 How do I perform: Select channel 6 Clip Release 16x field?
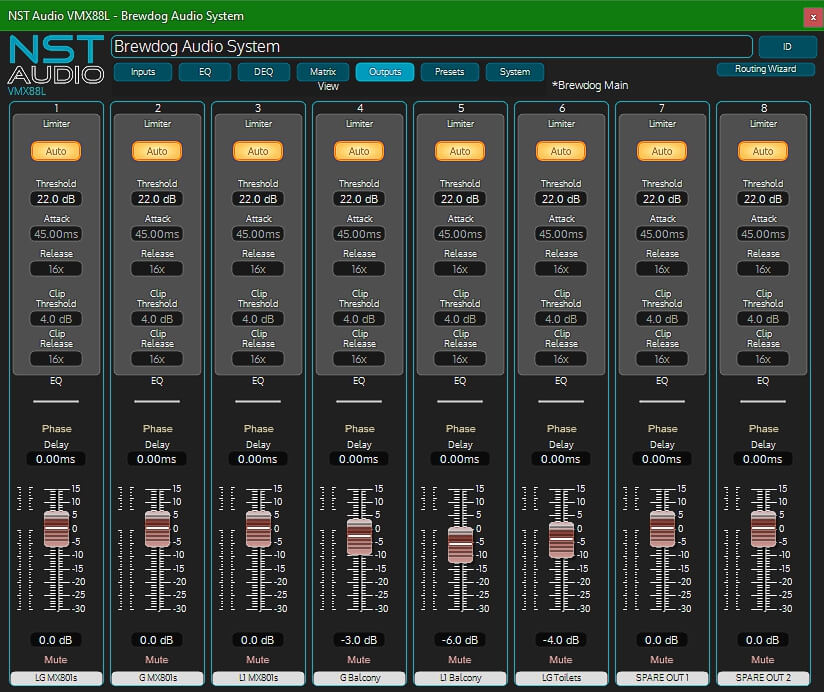[561, 359]
